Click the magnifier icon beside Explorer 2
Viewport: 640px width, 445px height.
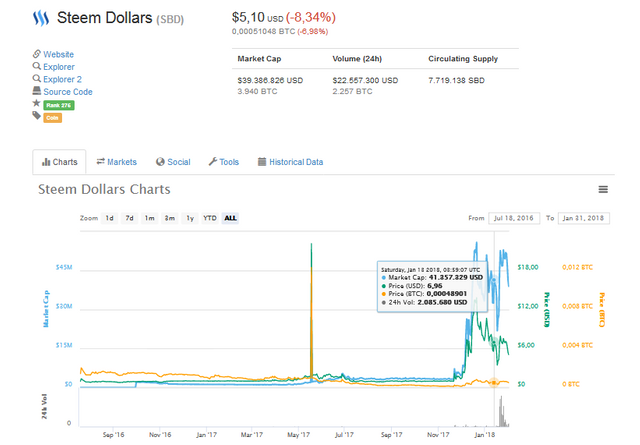[x=37, y=78]
